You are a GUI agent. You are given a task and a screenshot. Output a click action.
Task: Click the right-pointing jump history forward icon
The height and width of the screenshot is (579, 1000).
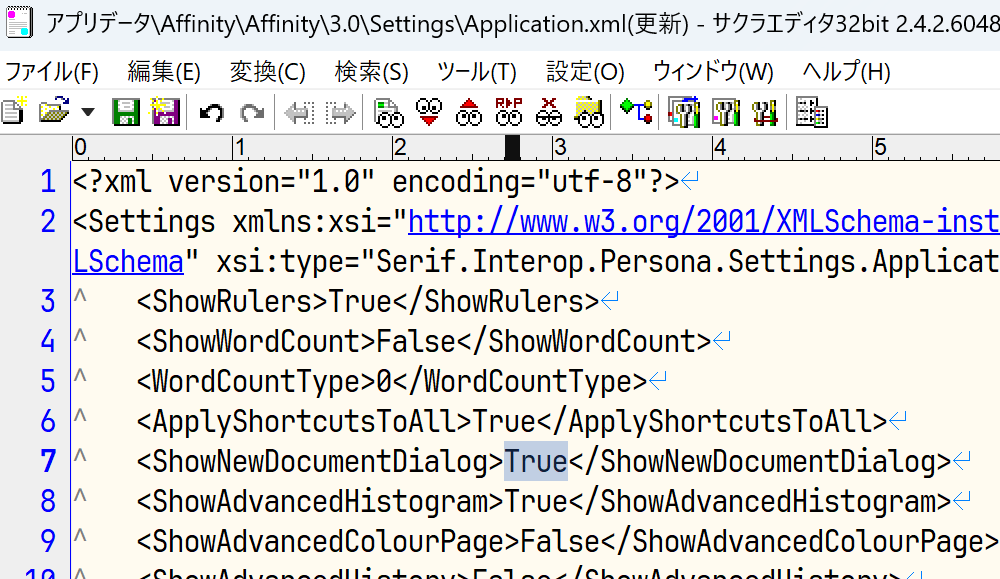tap(341, 113)
